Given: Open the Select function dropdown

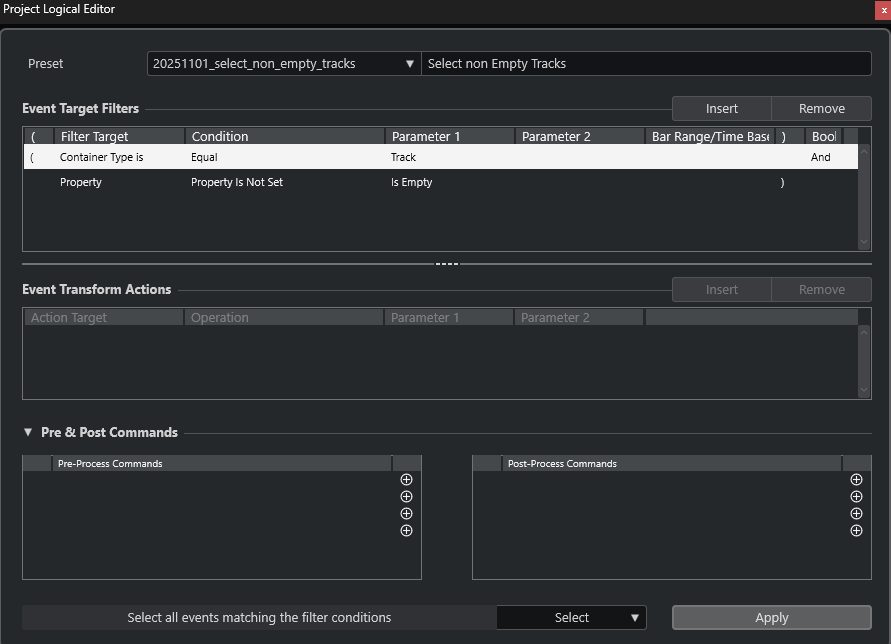Looking at the screenshot, I should click(x=572, y=618).
